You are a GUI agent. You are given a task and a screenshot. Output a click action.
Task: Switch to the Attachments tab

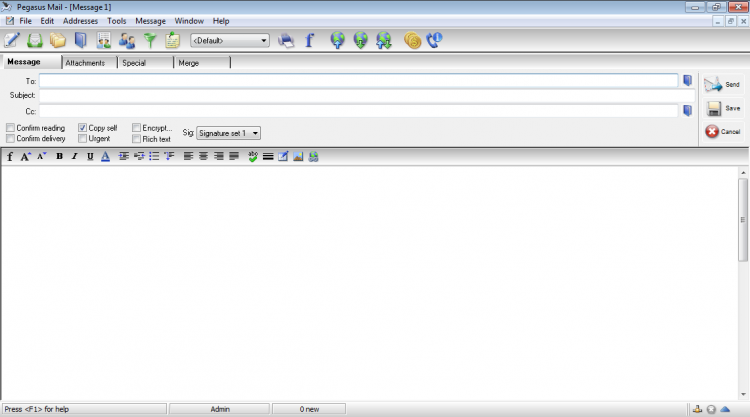click(x=89, y=63)
